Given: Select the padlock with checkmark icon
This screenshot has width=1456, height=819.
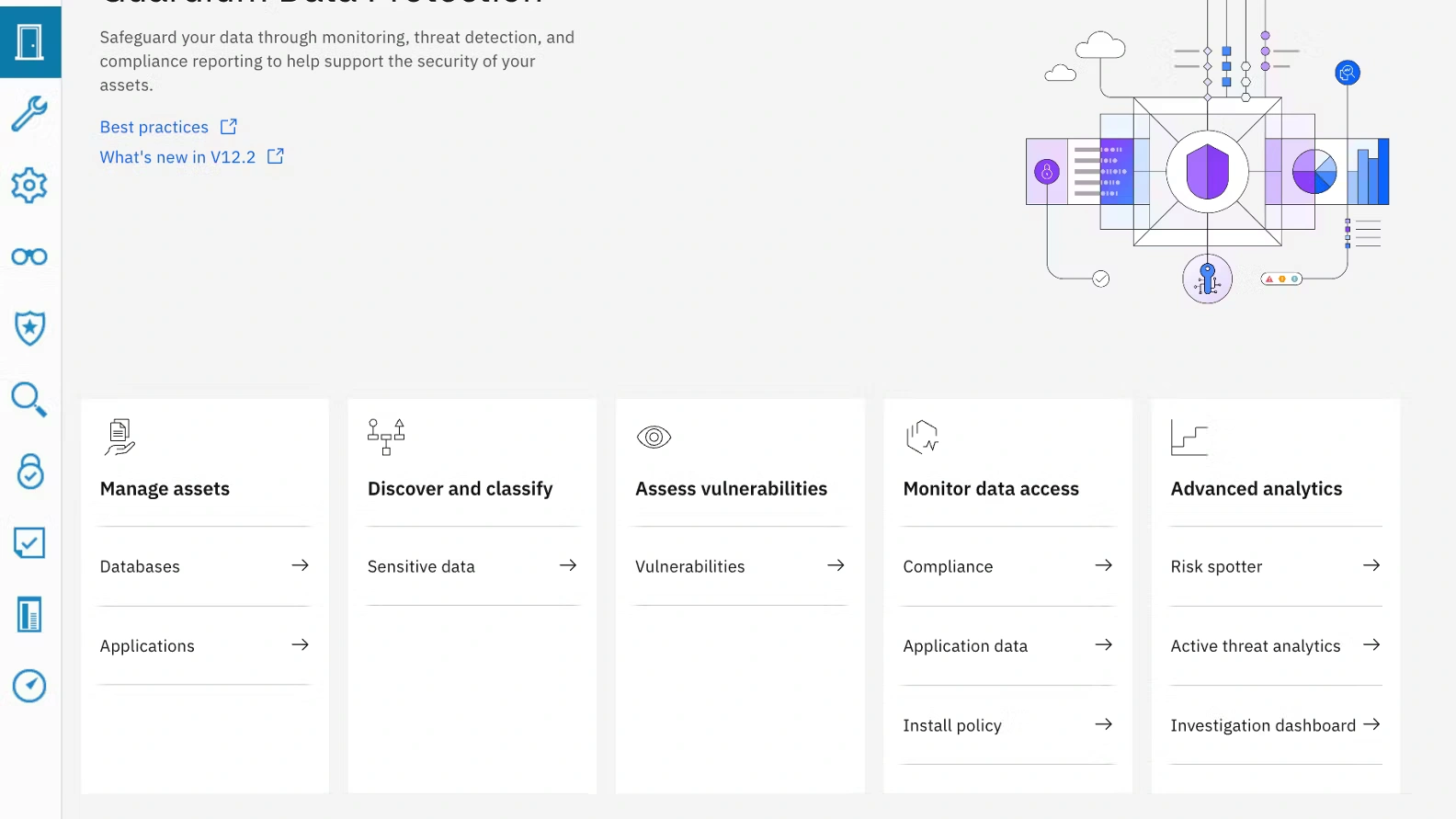Looking at the screenshot, I should [x=29, y=472].
